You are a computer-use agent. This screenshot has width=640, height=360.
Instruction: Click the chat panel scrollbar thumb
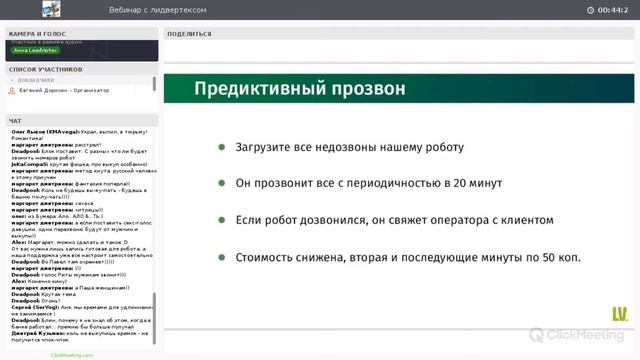click(154, 318)
